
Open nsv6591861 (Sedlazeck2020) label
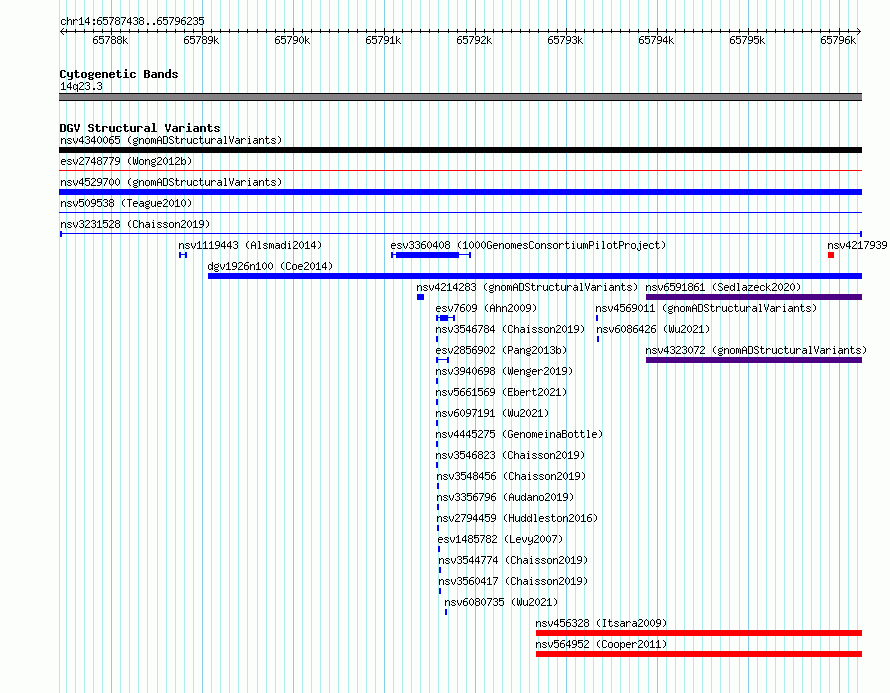pos(723,287)
